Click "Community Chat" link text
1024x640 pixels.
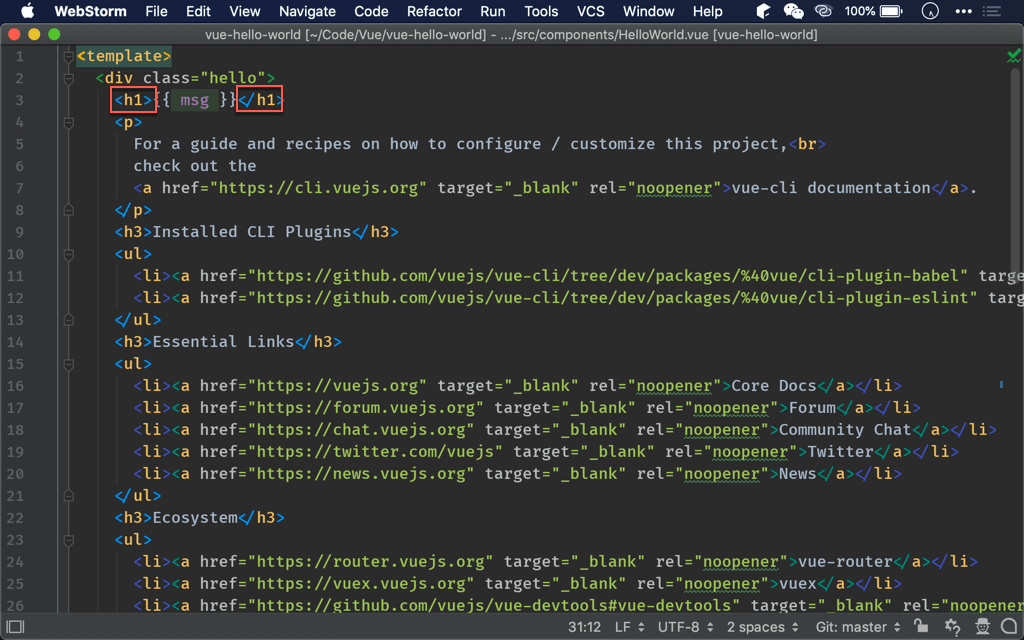point(845,430)
